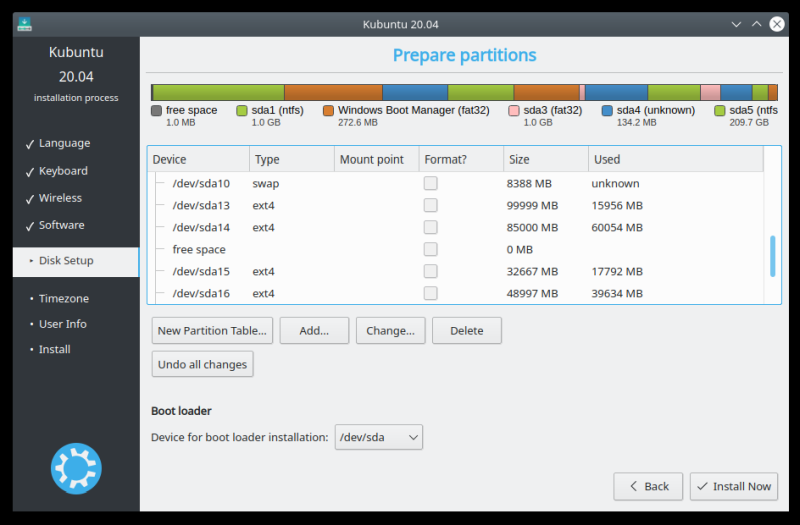Toggle Format checkbox in the free space row
800x525 pixels.
pyautogui.click(x=431, y=249)
